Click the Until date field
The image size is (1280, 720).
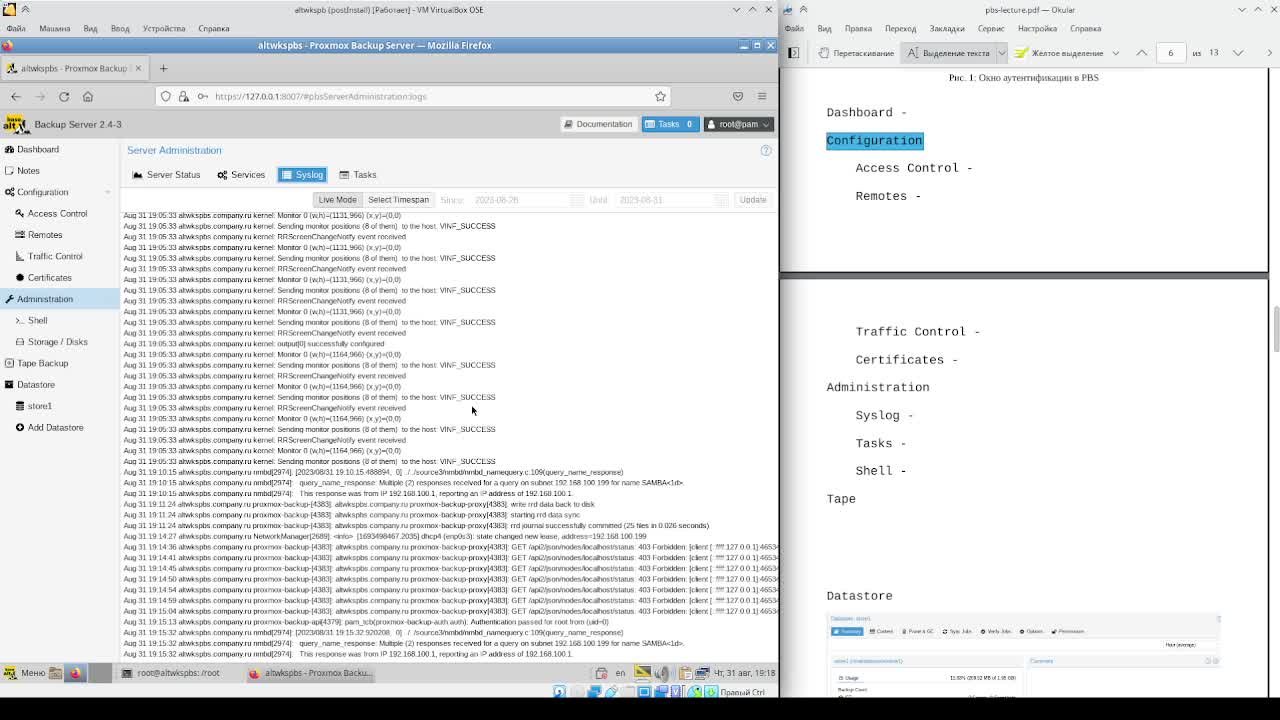coord(663,200)
